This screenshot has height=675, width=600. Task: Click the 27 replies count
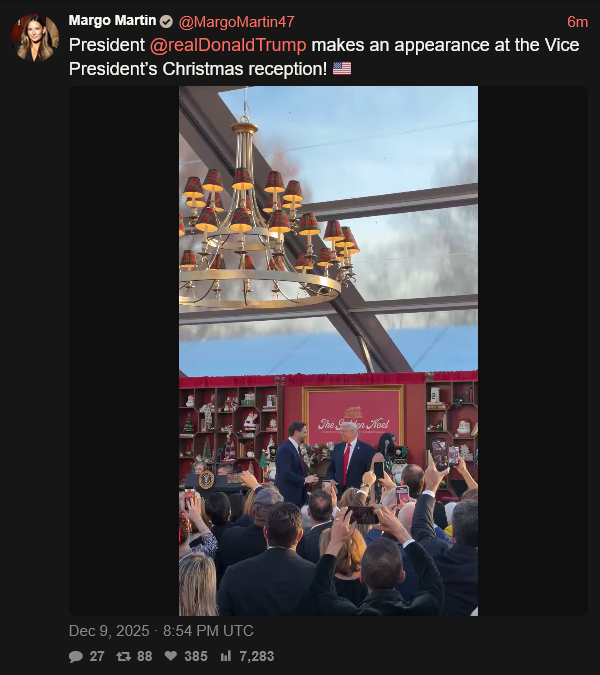pyautogui.click(x=97, y=656)
